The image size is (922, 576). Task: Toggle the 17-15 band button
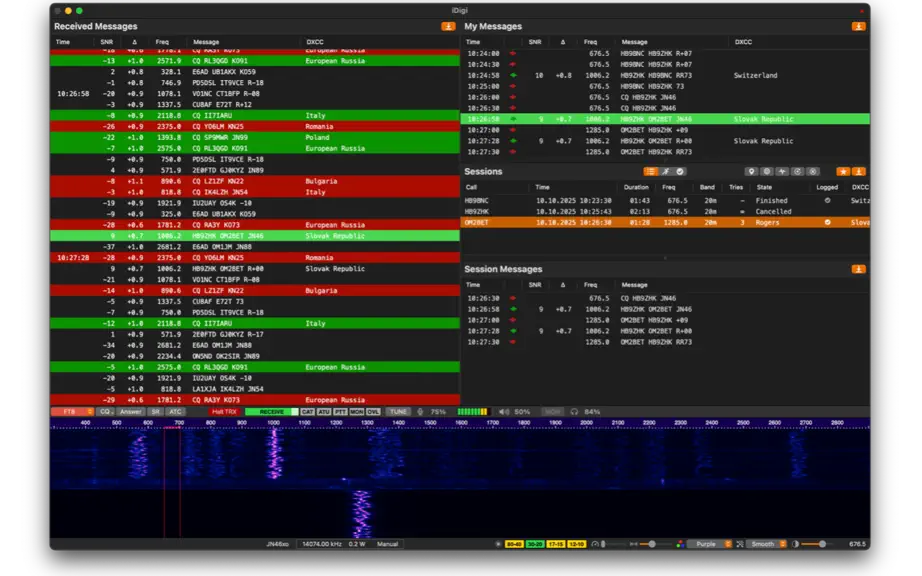click(x=556, y=544)
